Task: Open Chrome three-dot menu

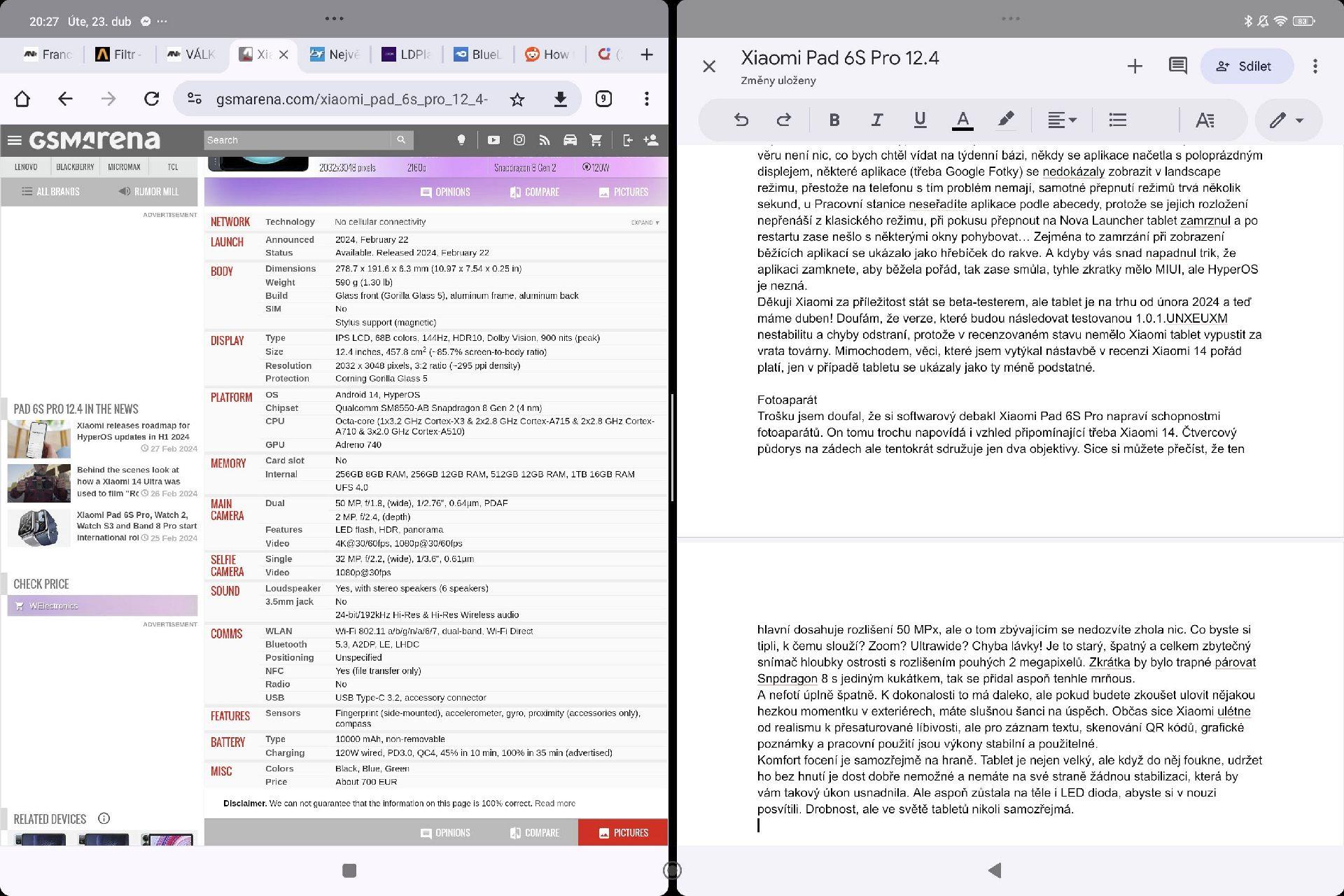Action: coord(647,99)
